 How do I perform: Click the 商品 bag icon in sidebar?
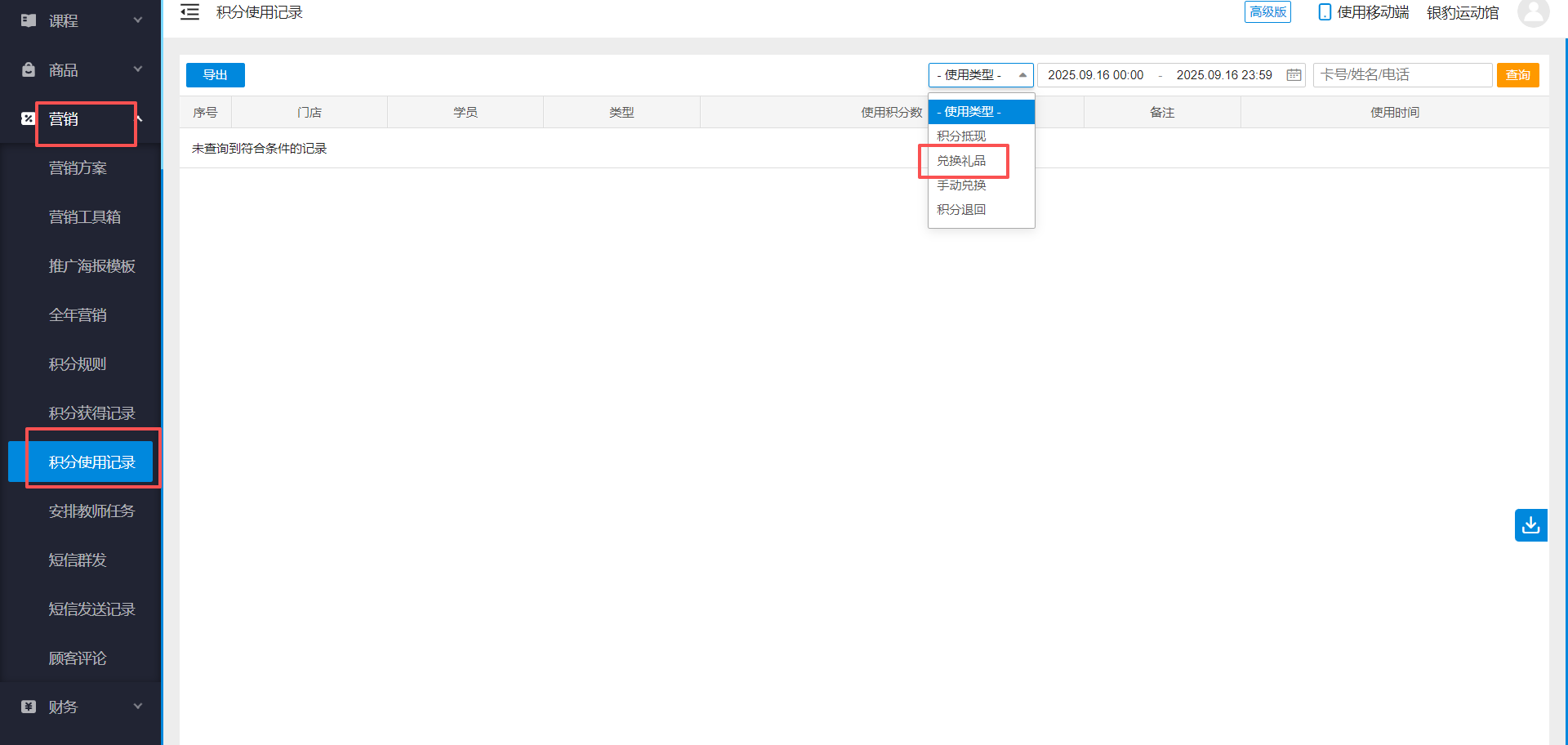pos(29,70)
